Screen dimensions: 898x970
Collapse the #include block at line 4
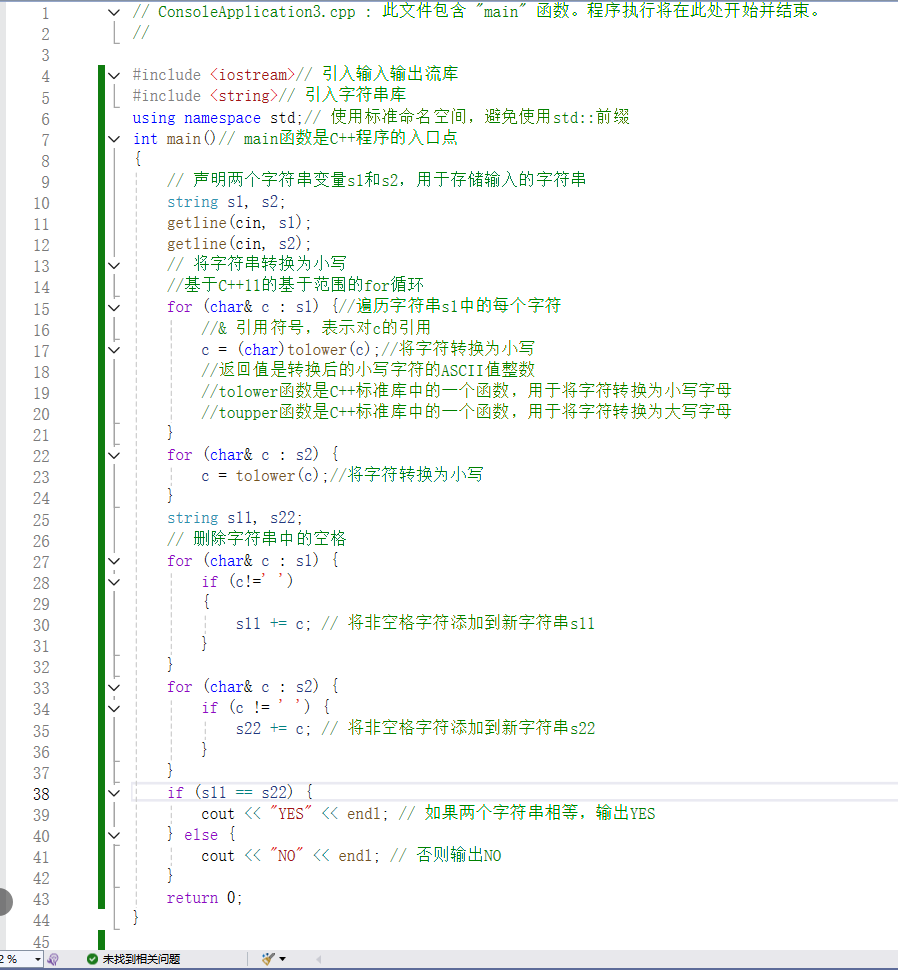tap(114, 75)
